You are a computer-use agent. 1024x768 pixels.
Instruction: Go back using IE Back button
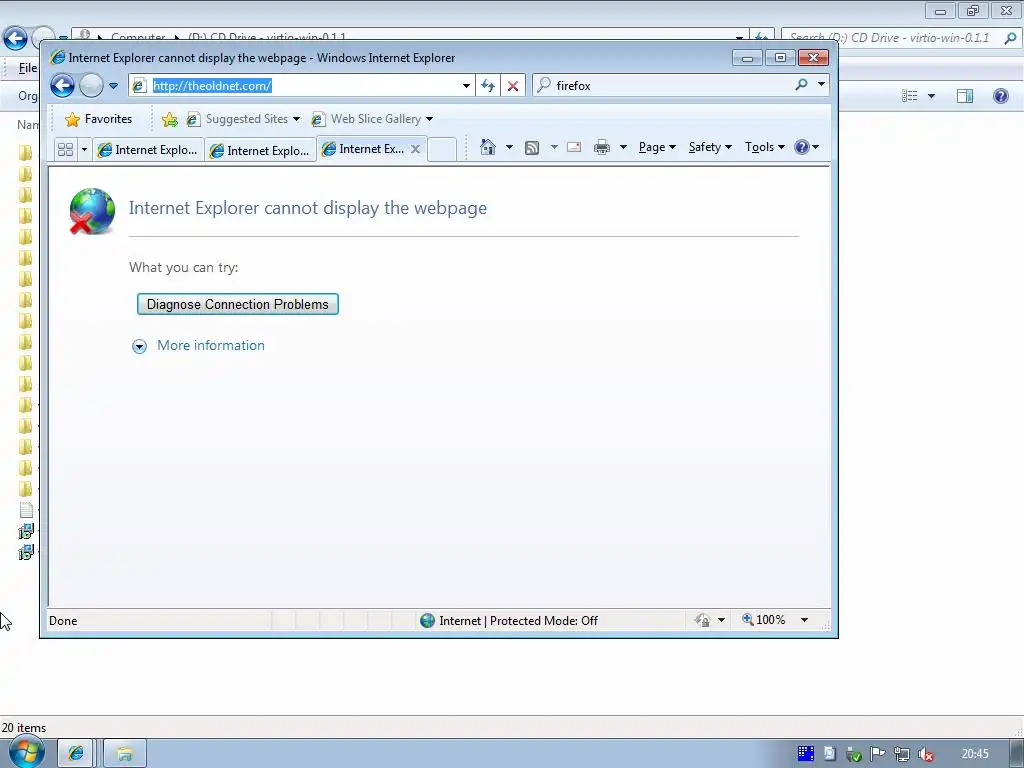(x=62, y=86)
